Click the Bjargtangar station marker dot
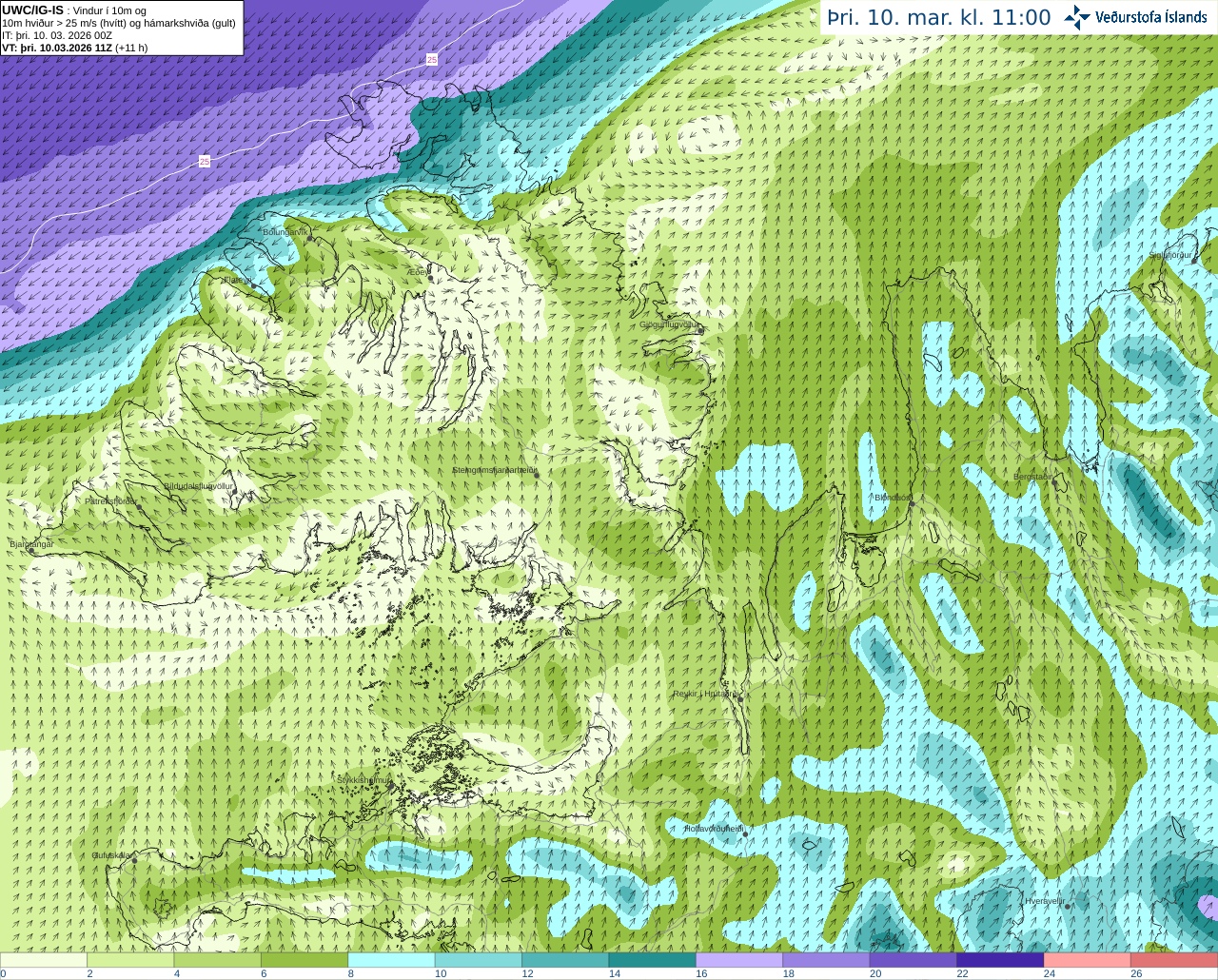Image resolution: width=1218 pixels, height=980 pixels. tap(30, 550)
